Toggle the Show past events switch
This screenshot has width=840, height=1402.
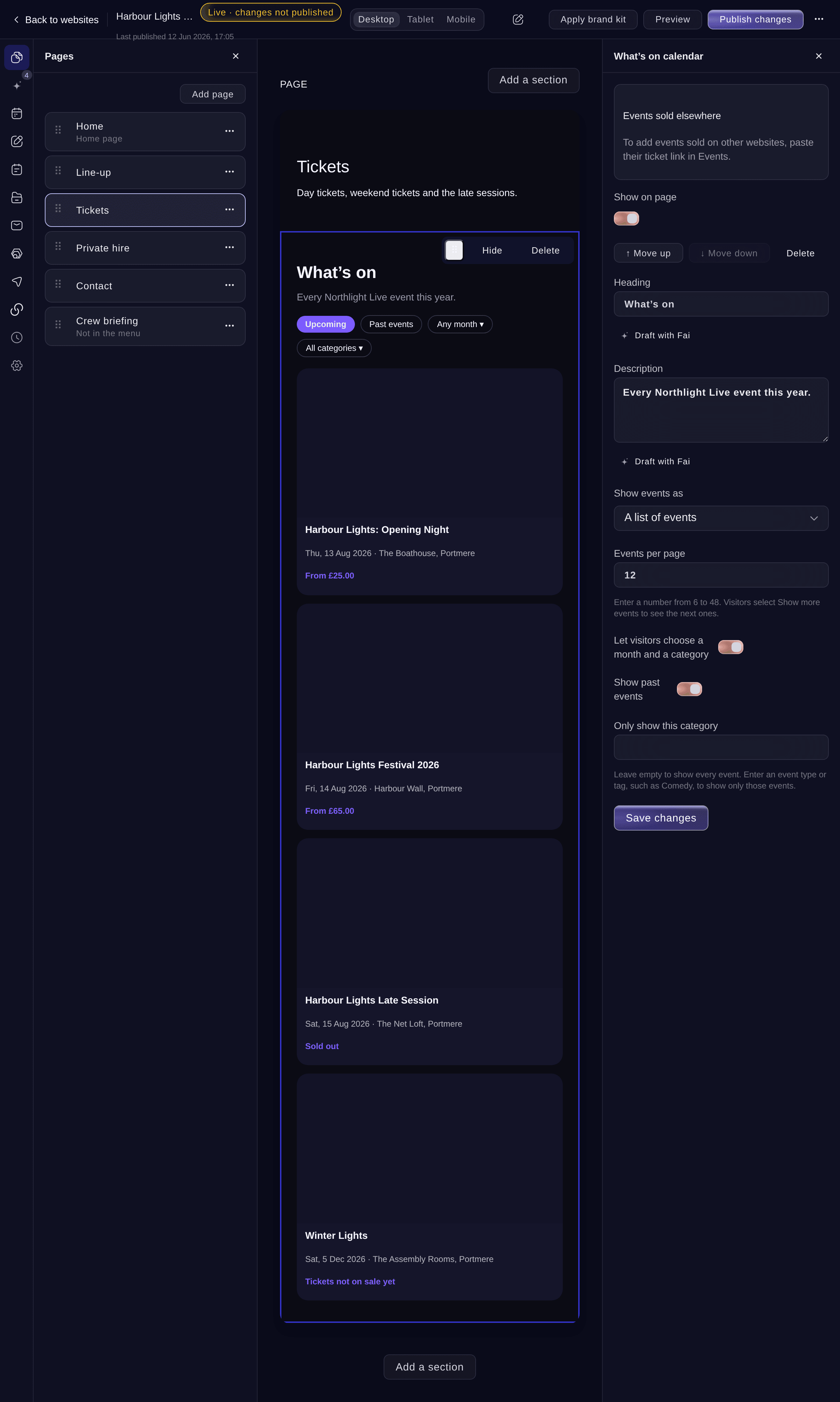689,689
